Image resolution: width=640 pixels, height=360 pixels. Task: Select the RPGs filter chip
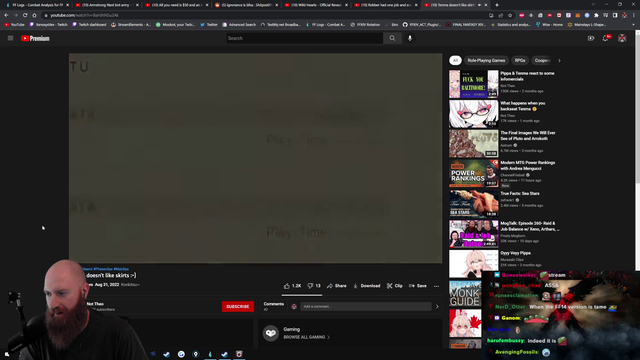pos(520,60)
